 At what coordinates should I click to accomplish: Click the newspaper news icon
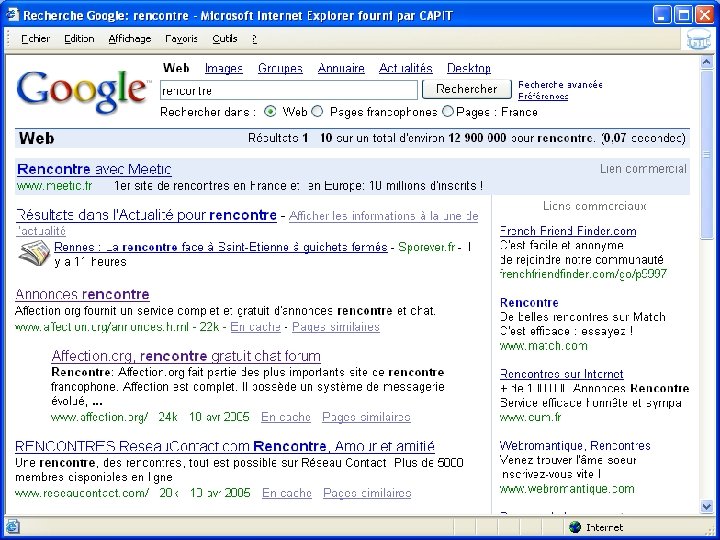pos(34,253)
